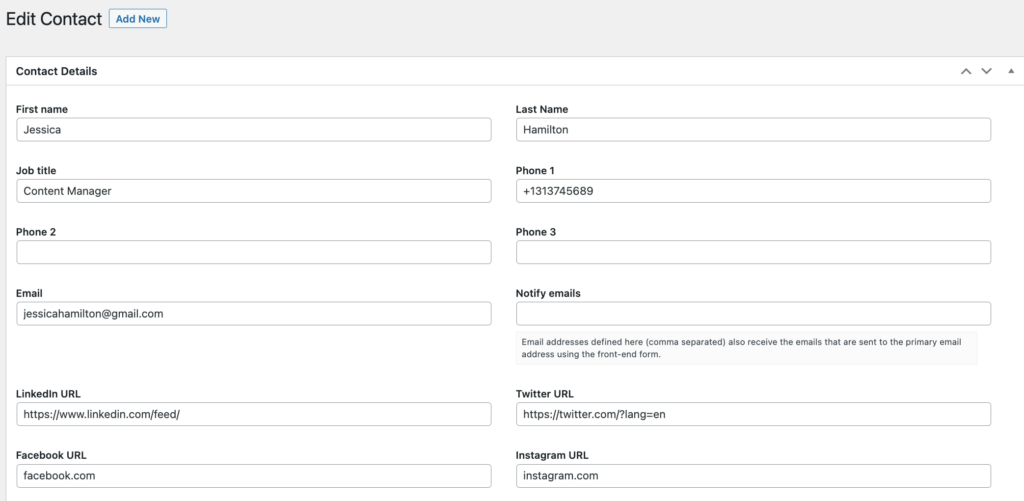Click the Phone 1 field
Viewport: 1024px width, 501px height.
point(753,191)
